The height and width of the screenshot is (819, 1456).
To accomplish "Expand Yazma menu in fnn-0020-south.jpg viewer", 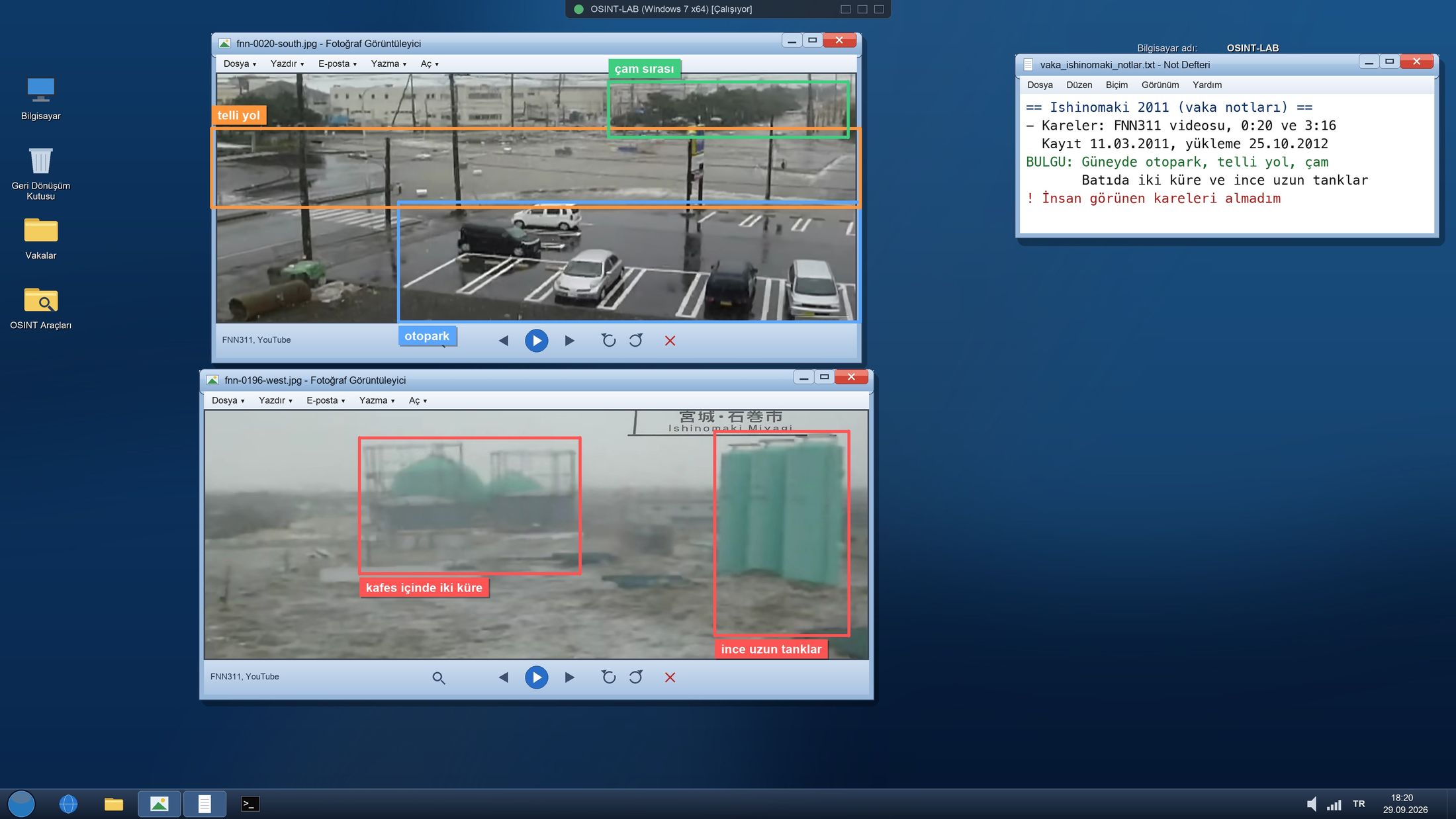I will tap(388, 64).
